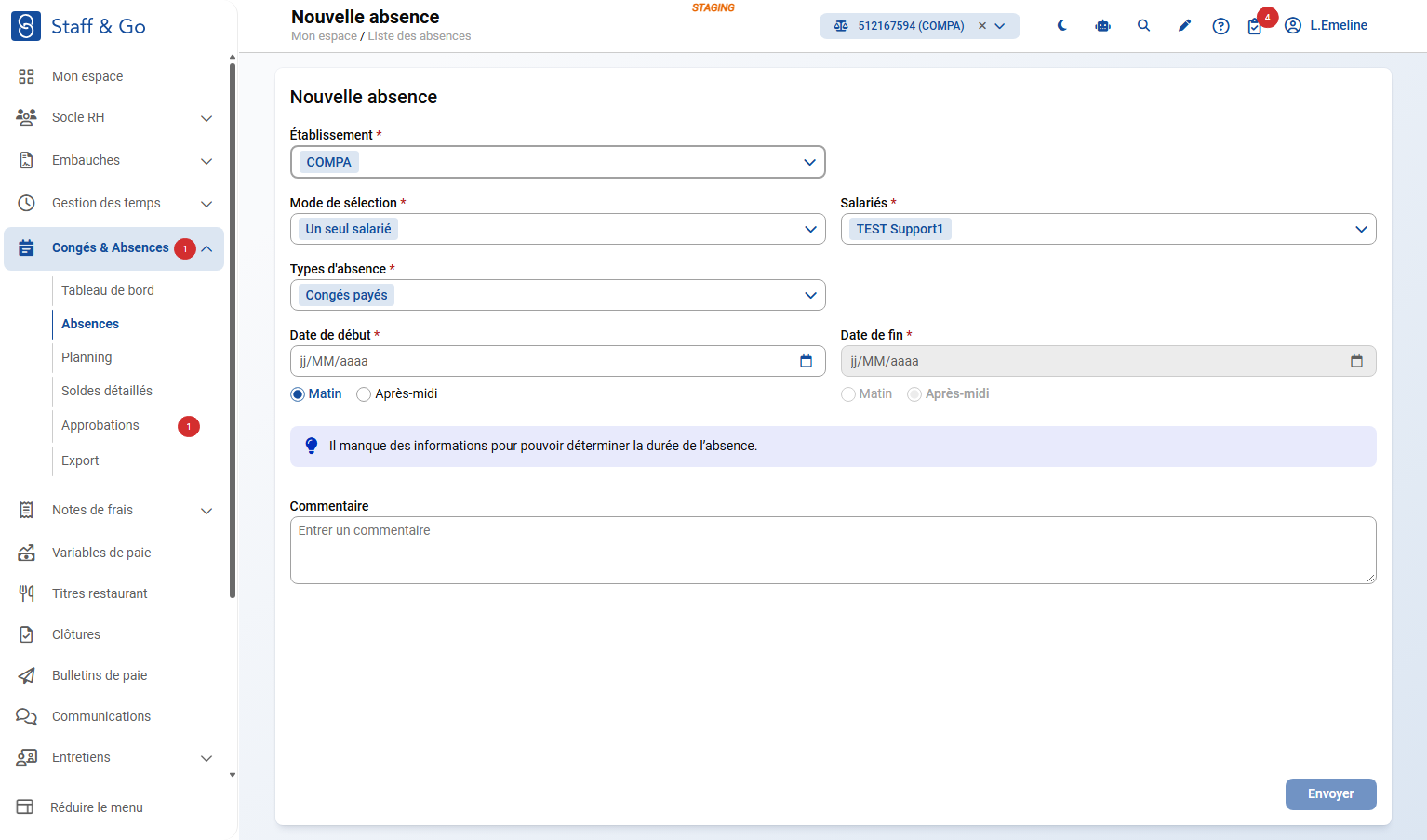Go to Bulletins de paie

tap(100, 675)
